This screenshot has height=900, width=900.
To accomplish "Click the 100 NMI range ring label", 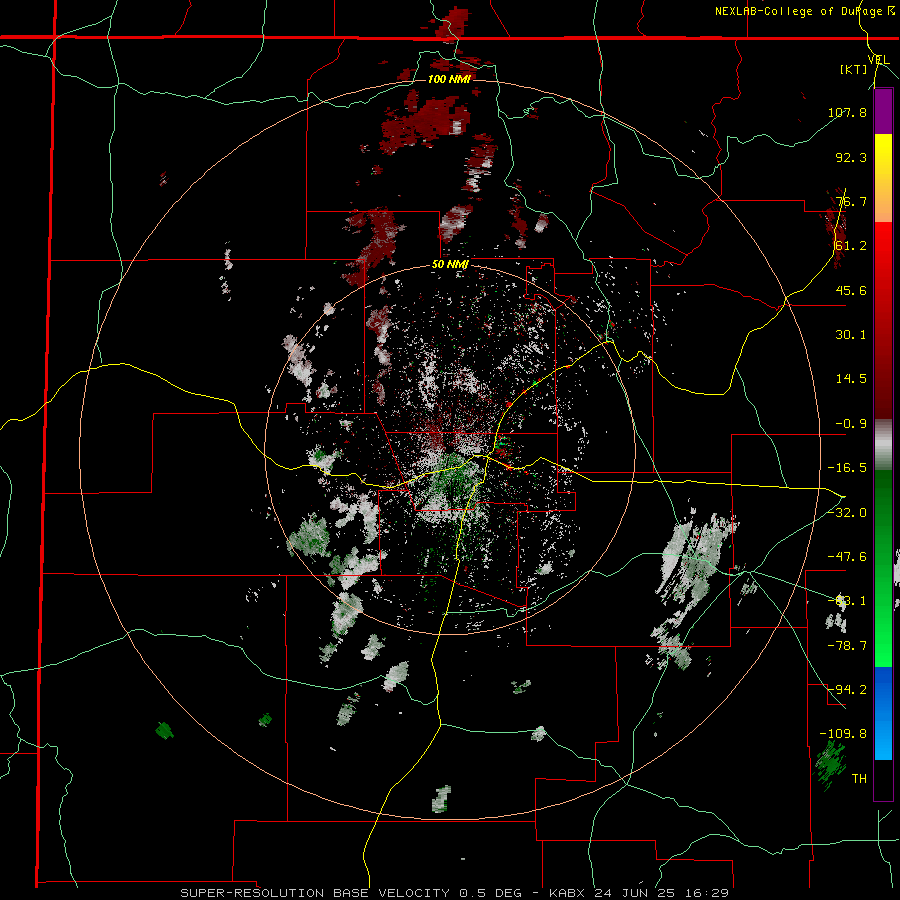I will coord(449,79).
